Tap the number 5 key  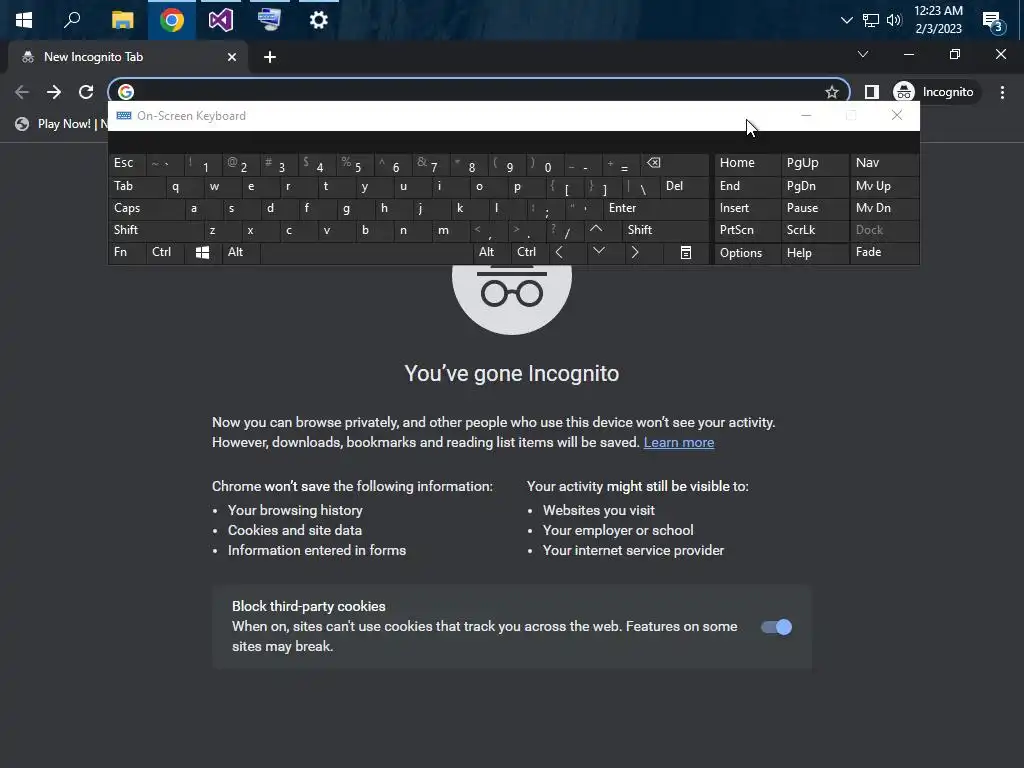click(355, 164)
